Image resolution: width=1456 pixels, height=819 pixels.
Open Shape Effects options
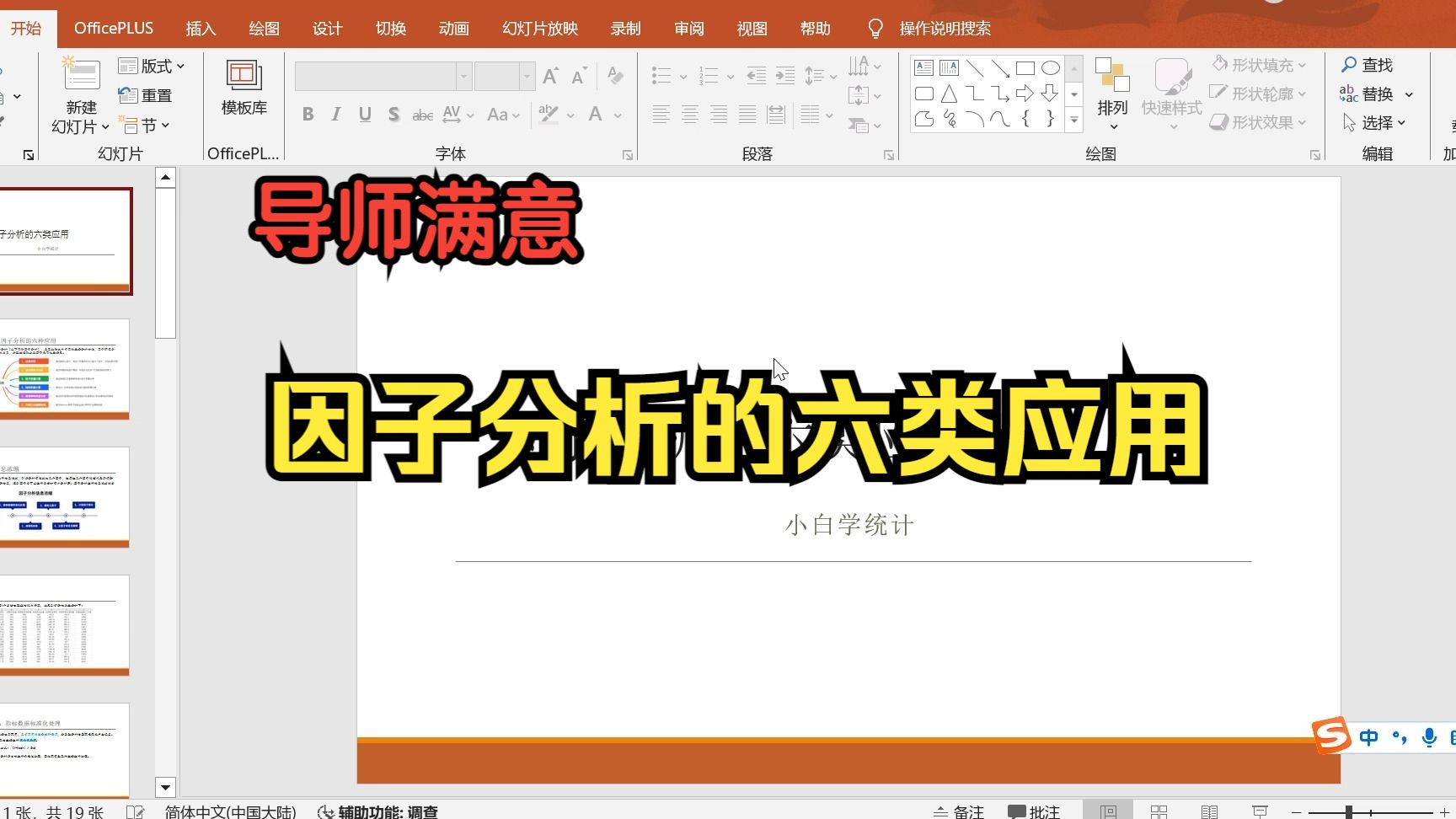pyautogui.click(x=1259, y=122)
